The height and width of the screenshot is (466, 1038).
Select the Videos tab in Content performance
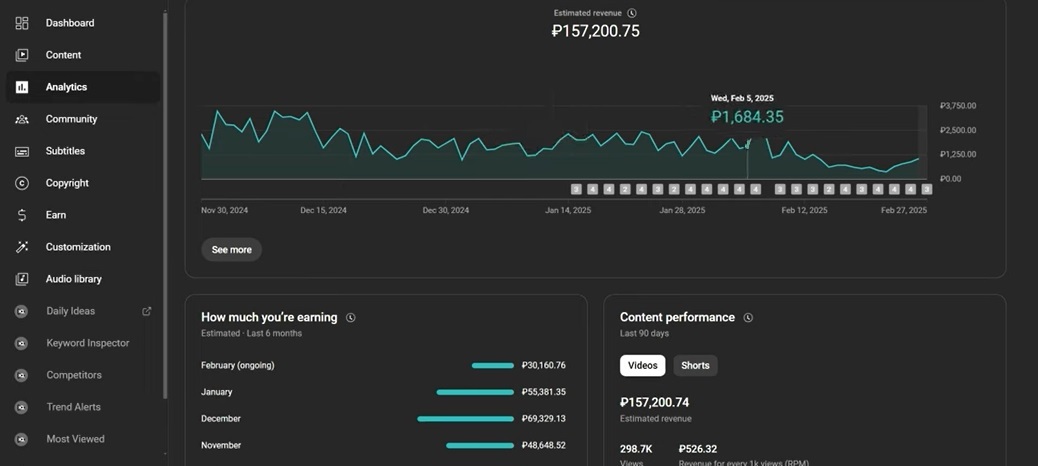click(642, 365)
